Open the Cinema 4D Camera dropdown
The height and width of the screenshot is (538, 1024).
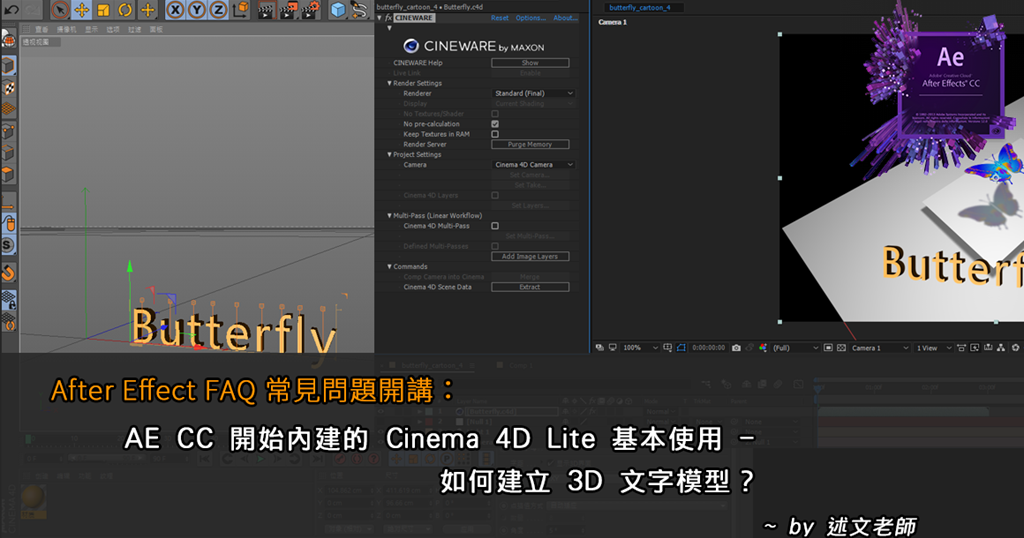coord(533,165)
